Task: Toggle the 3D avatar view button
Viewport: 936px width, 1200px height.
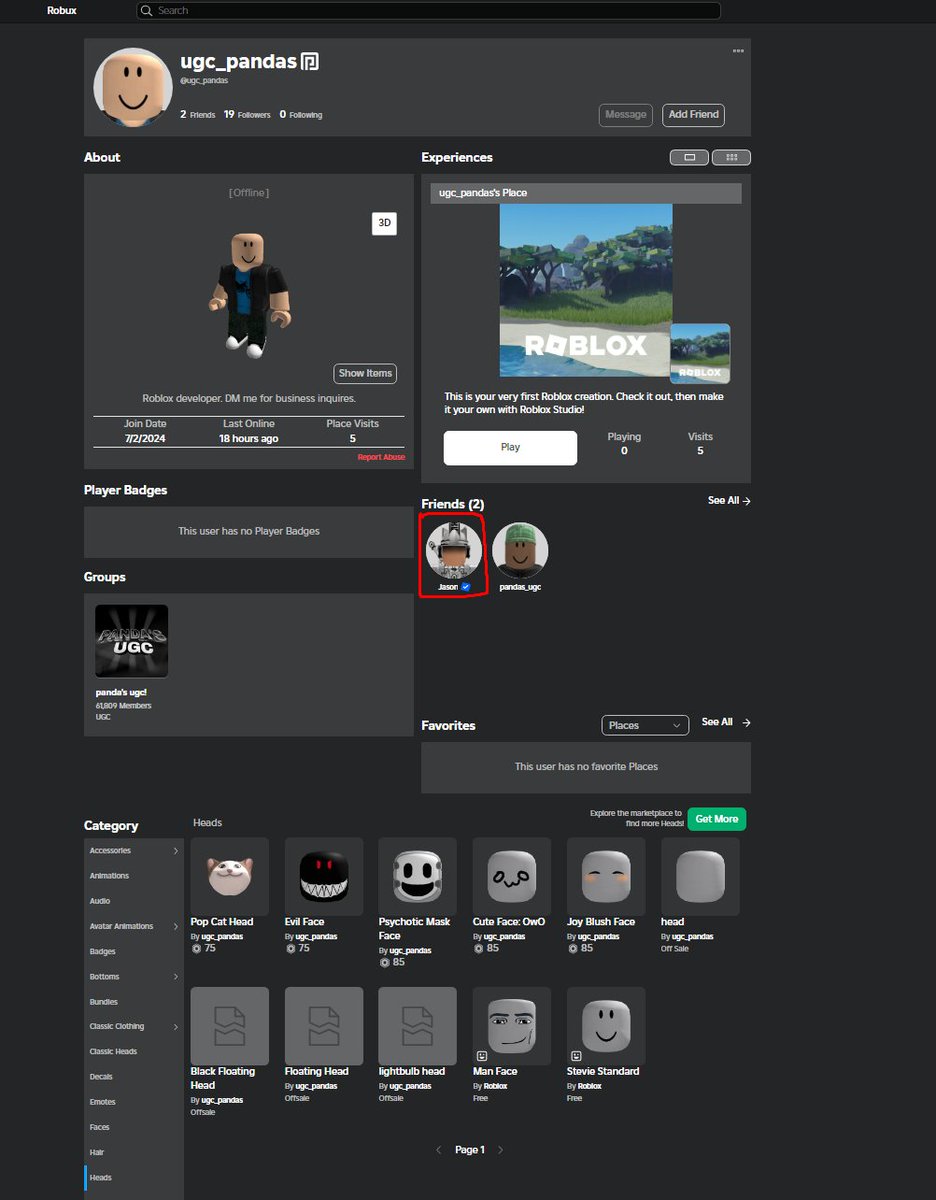Action: 384,224
